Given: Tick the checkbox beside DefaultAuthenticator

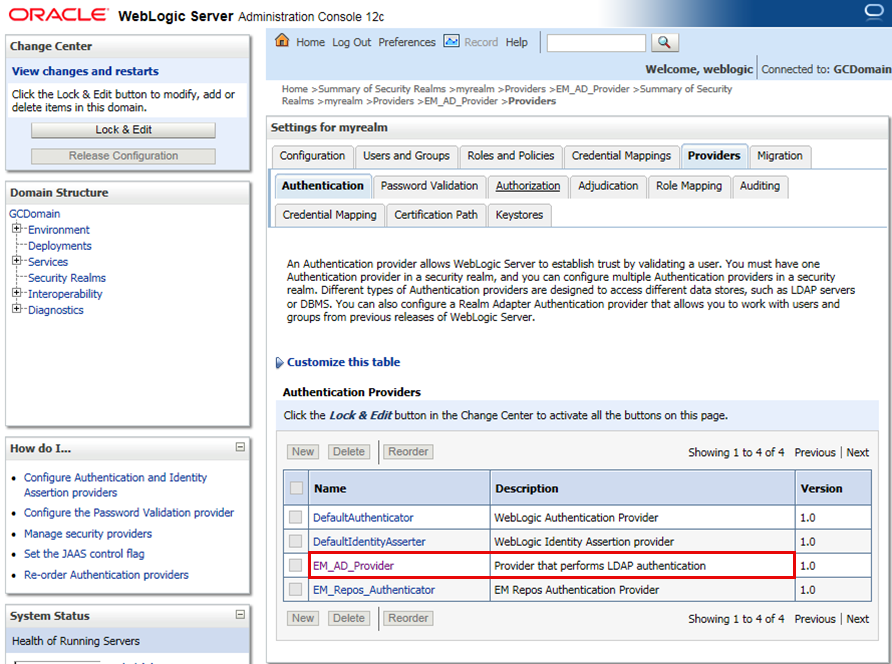Looking at the screenshot, I should [295, 517].
